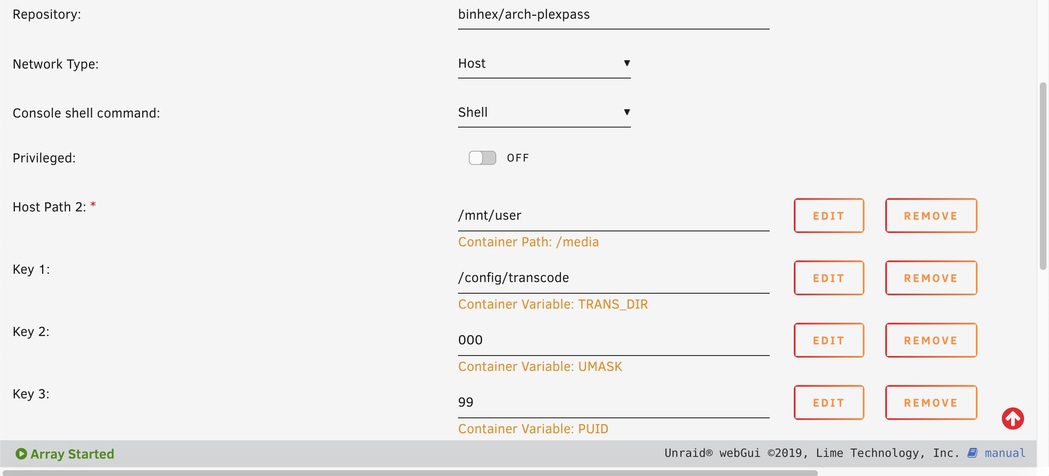The height and width of the screenshot is (476, 1049).
Task: Focus the Host Path 2 /mnt/user field
Action: [x=613, y=215]
